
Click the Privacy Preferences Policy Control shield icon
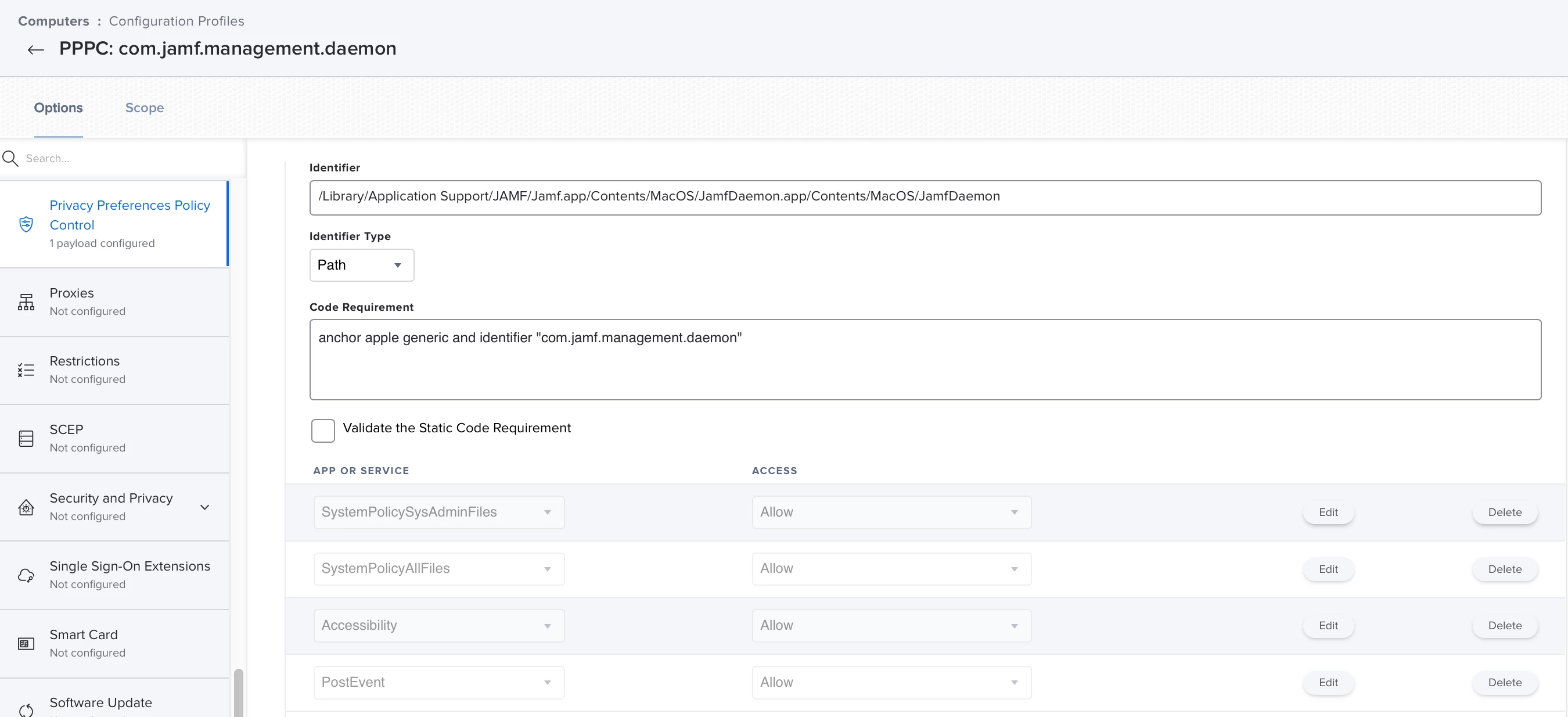pyautogui.click(x=26, y=224)
